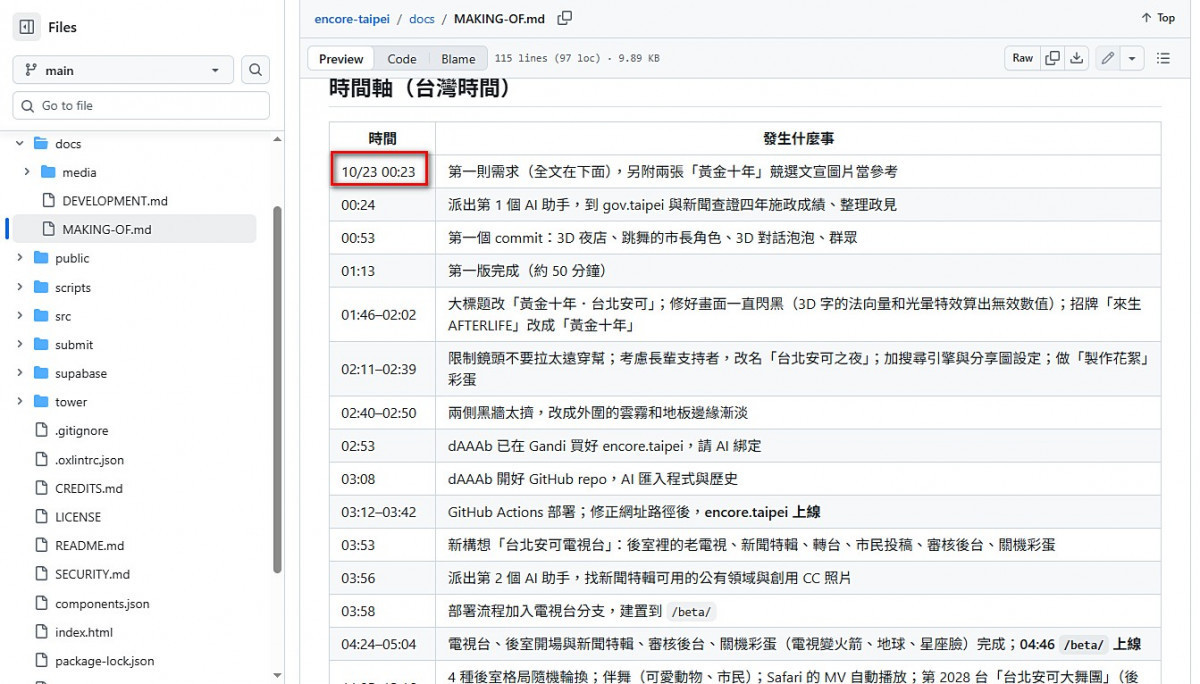Open the supabase folder icon
The width and height of the screenshot is (1200, 684).
pos(41,373)
